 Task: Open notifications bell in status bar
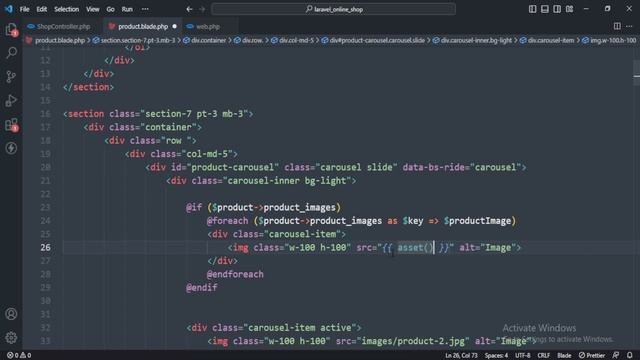point(630,356)
